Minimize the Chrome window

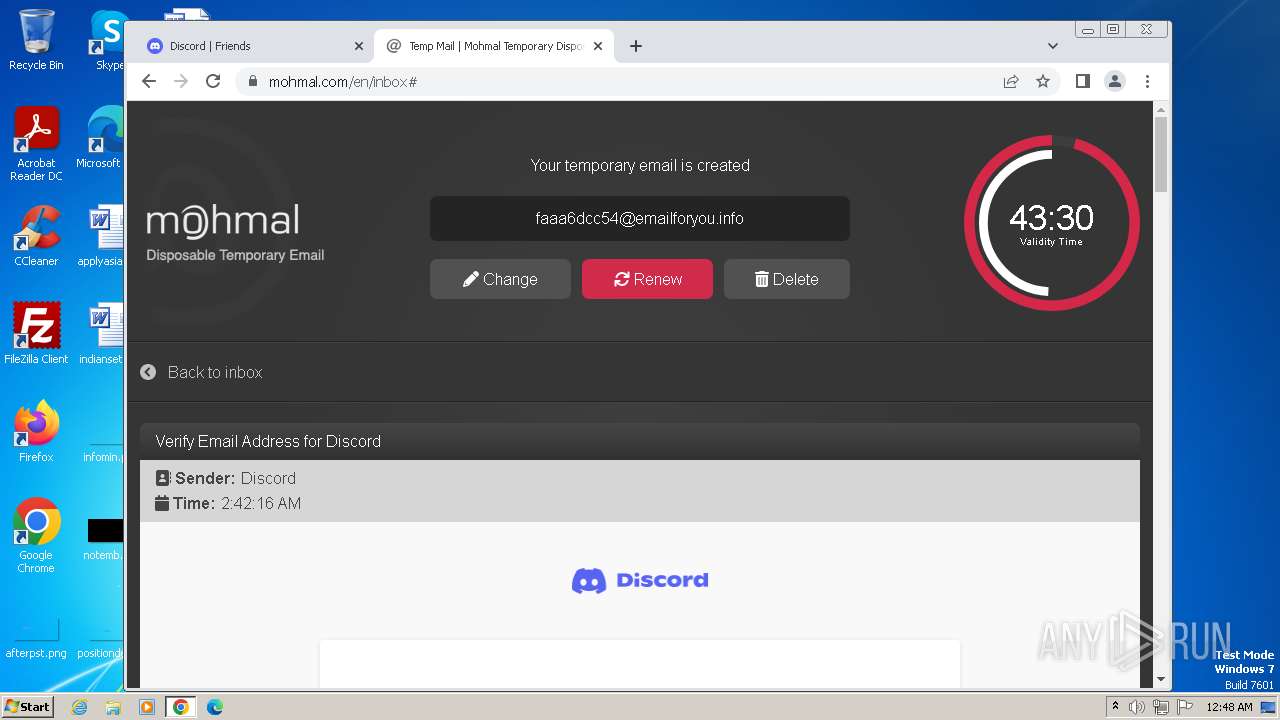click(1088, 30)
